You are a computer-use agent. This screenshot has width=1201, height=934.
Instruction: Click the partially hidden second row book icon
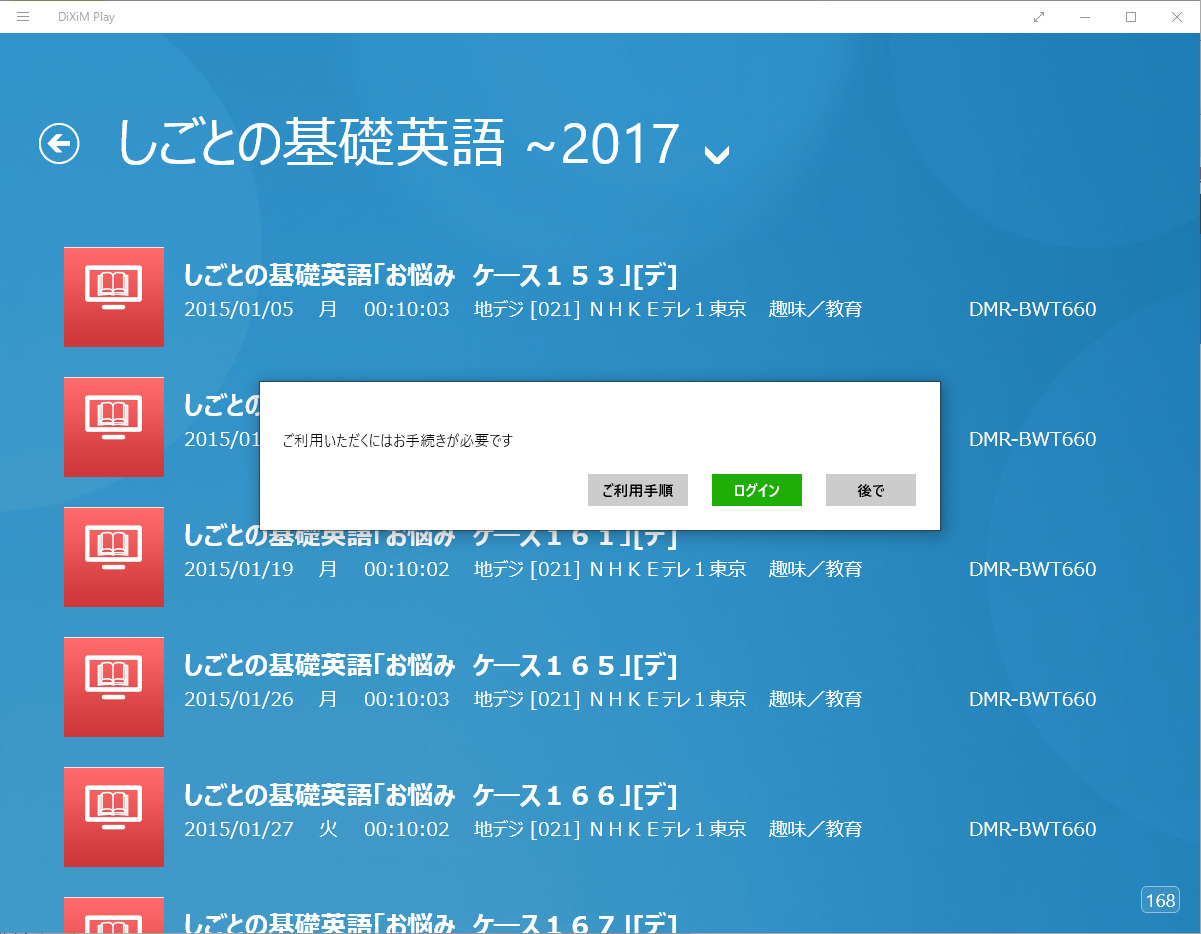coord(114,427)
